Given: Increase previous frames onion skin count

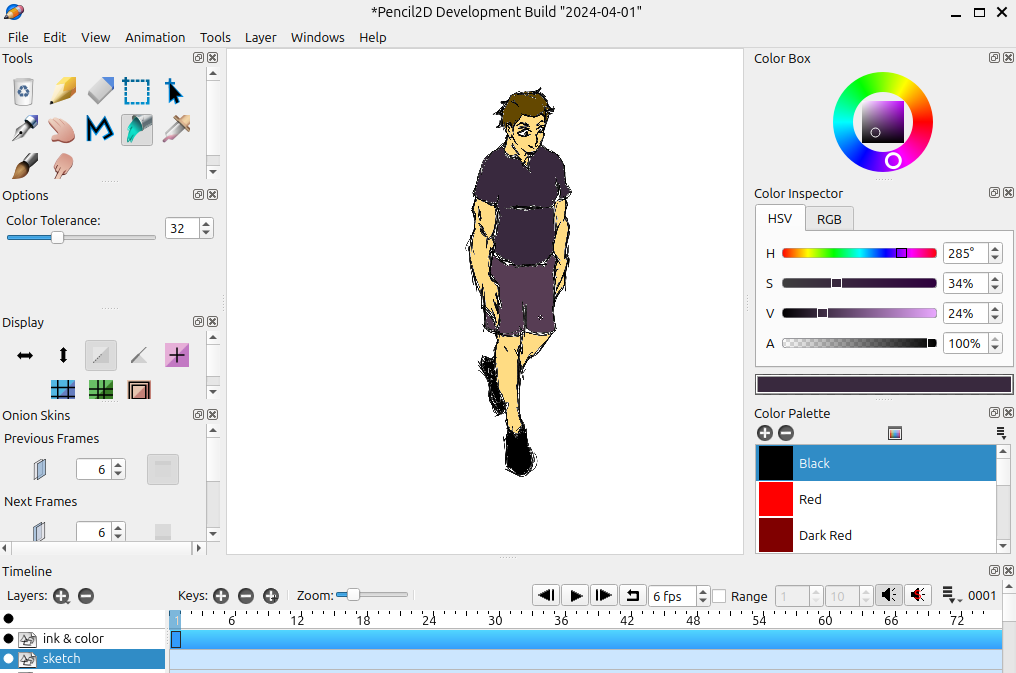Looking at the screenshot, I should point(118,464).
